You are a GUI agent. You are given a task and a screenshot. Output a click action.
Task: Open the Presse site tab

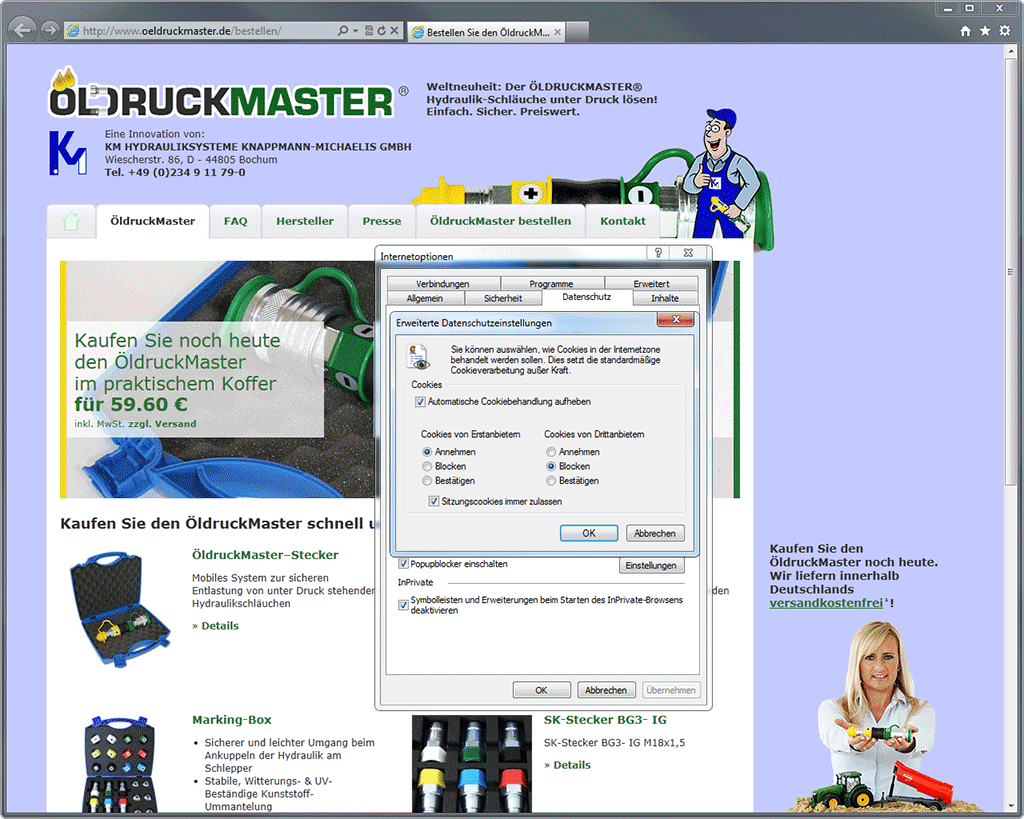382,221
